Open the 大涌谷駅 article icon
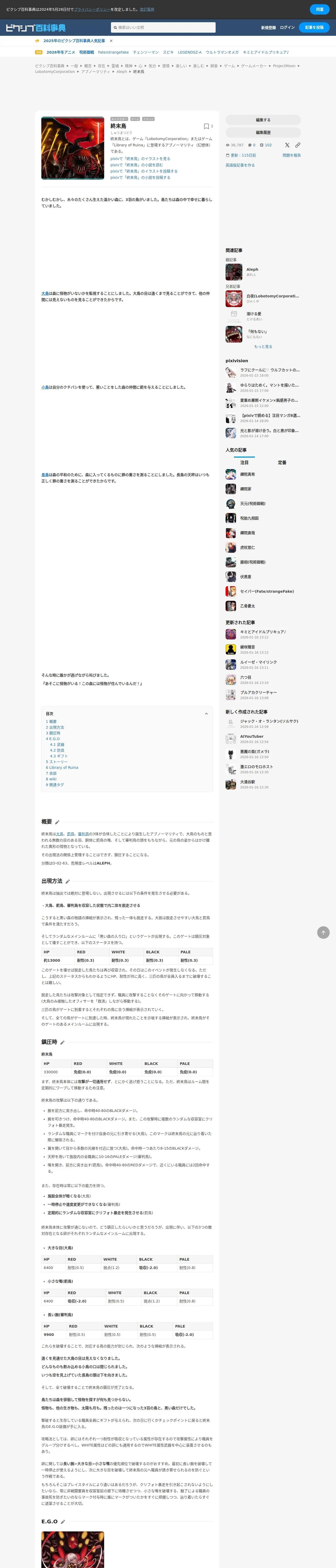Screen dimensions: 336x1568 pos(231,785)
